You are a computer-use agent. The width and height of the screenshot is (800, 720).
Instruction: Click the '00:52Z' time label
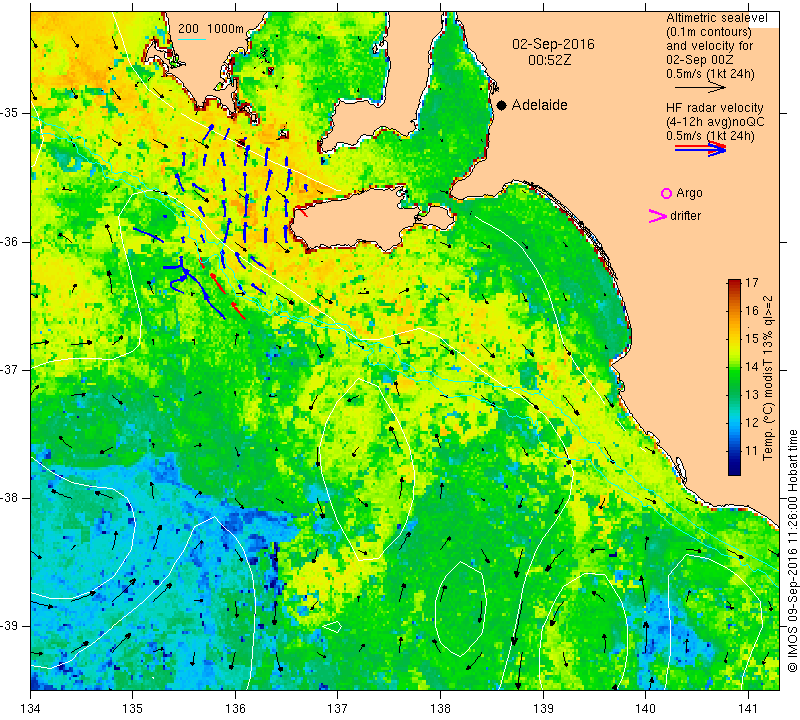tap(549, 60)
